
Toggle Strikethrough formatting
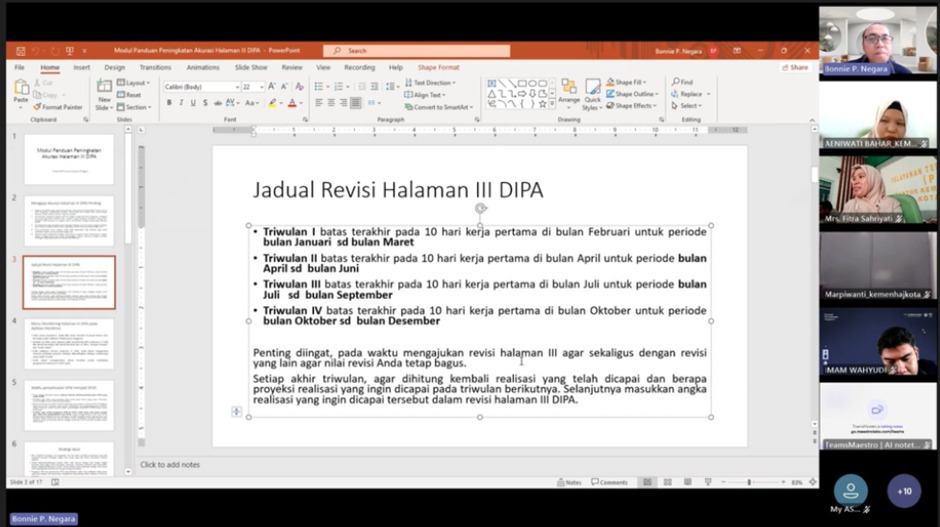coord(218,103)
